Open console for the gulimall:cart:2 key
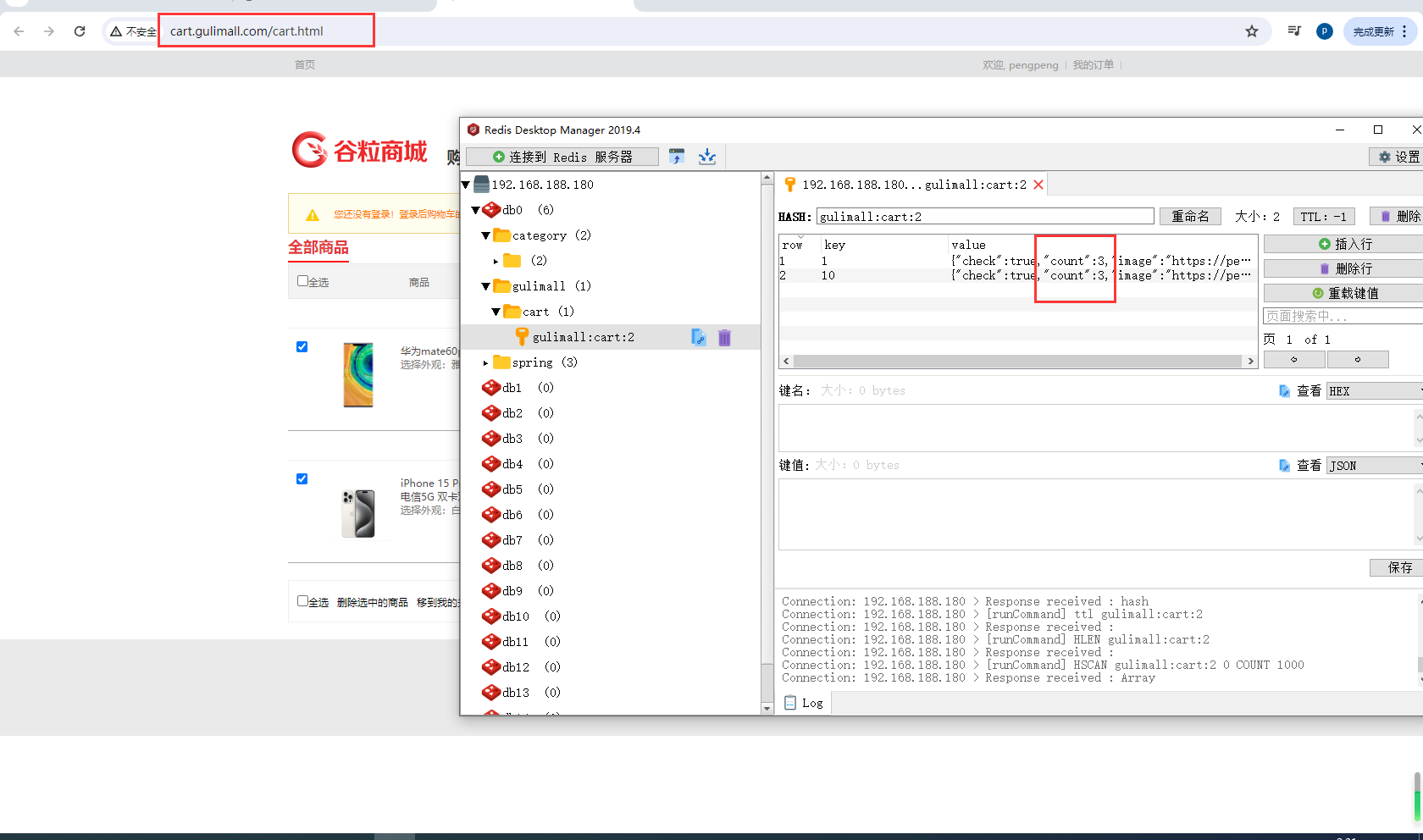 pos(698,337)
